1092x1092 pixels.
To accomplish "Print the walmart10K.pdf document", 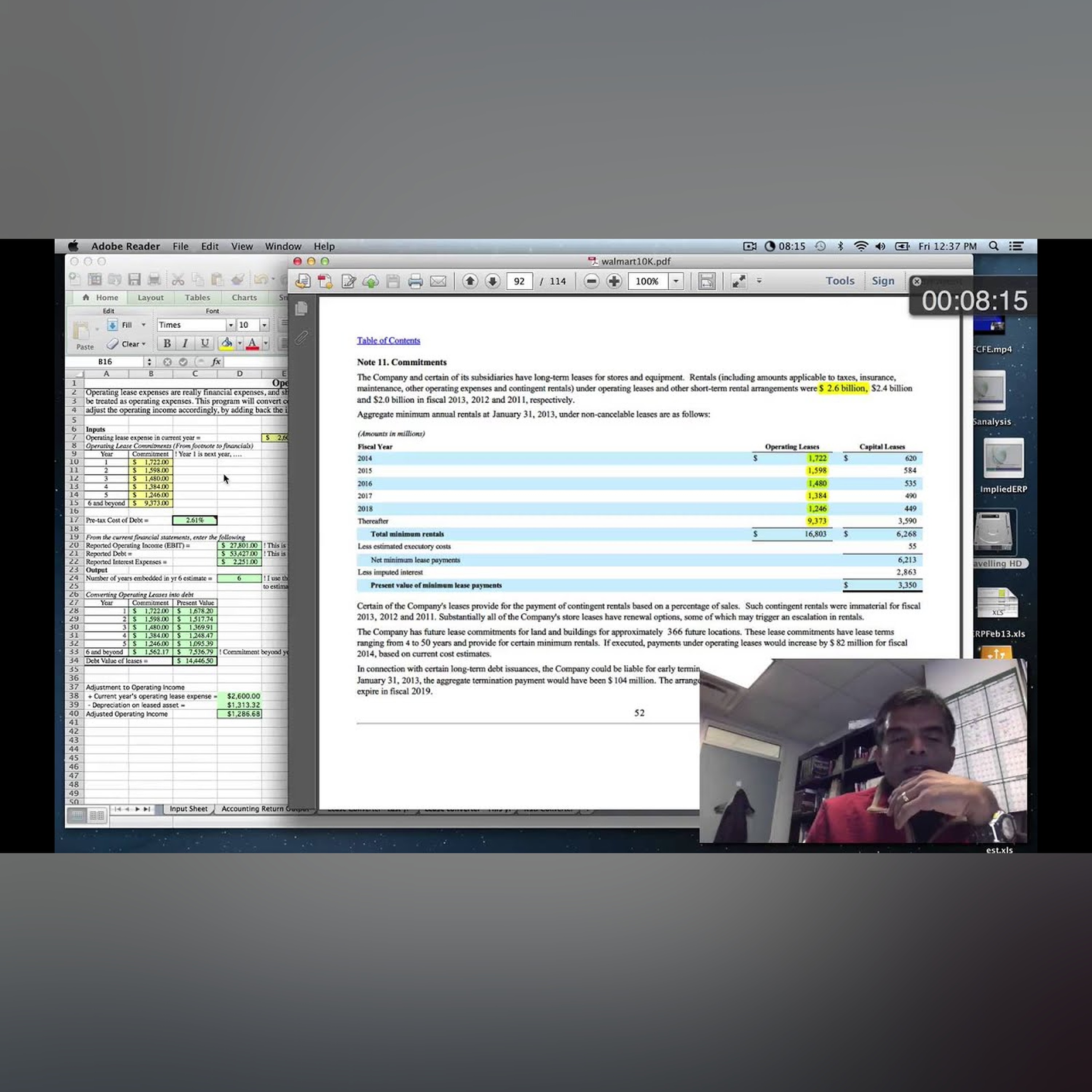I will (415, 281).
